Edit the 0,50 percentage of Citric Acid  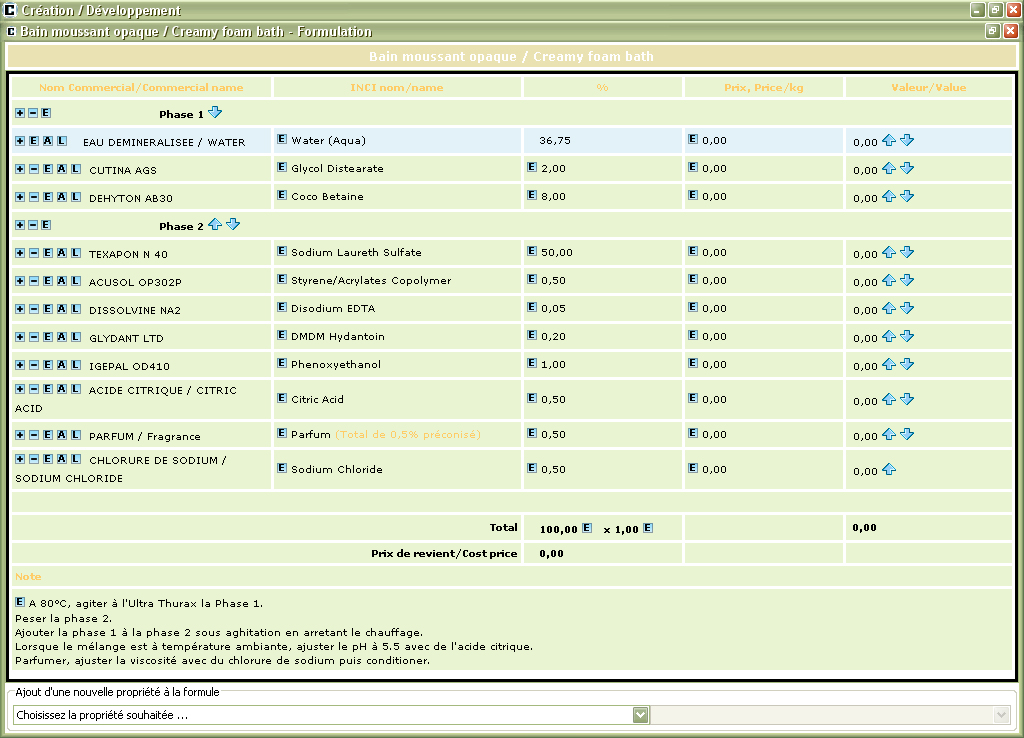pos(532,398)
